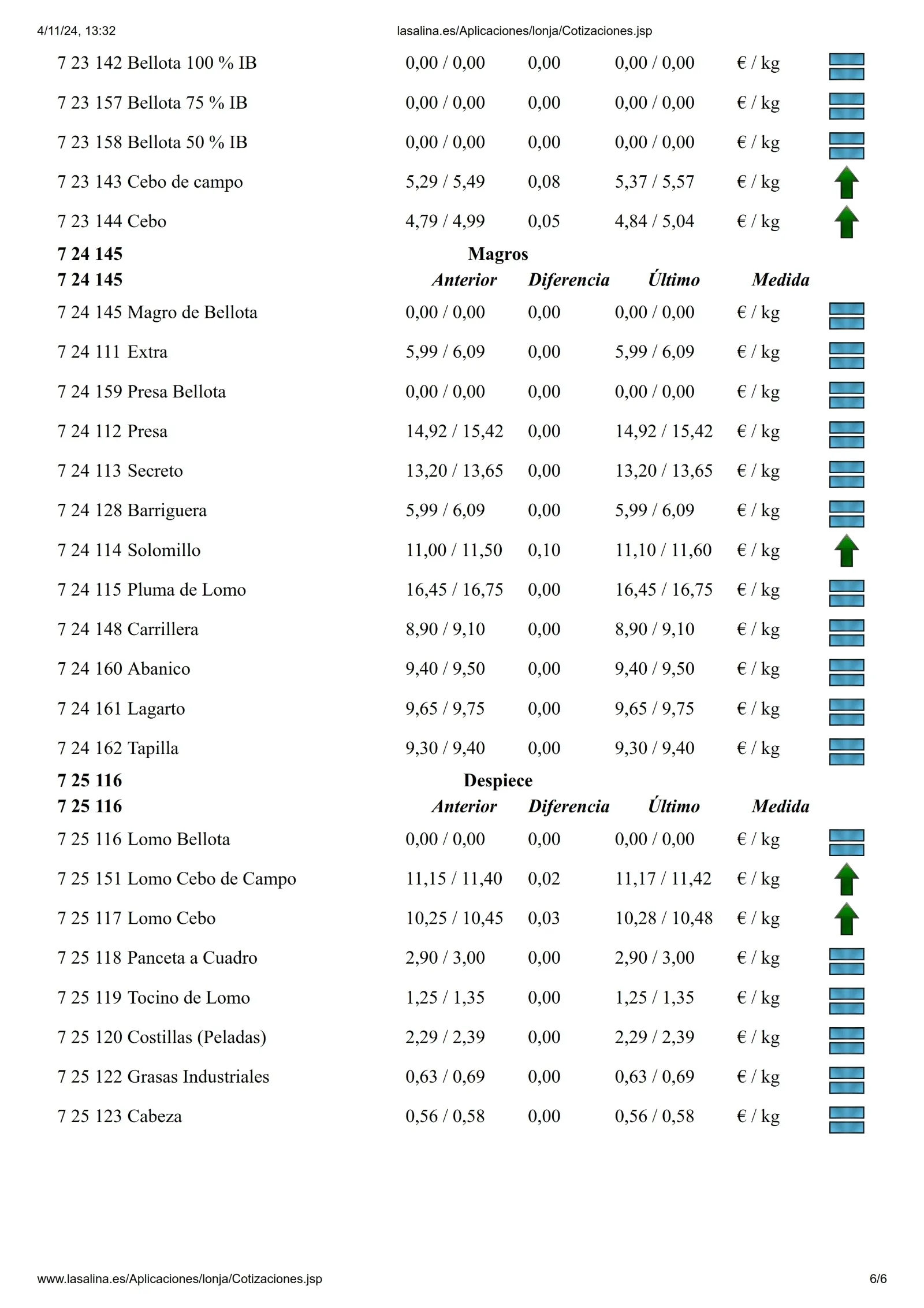Click the Carrillera último price 8,90 / 9,10

coord(654,629)
